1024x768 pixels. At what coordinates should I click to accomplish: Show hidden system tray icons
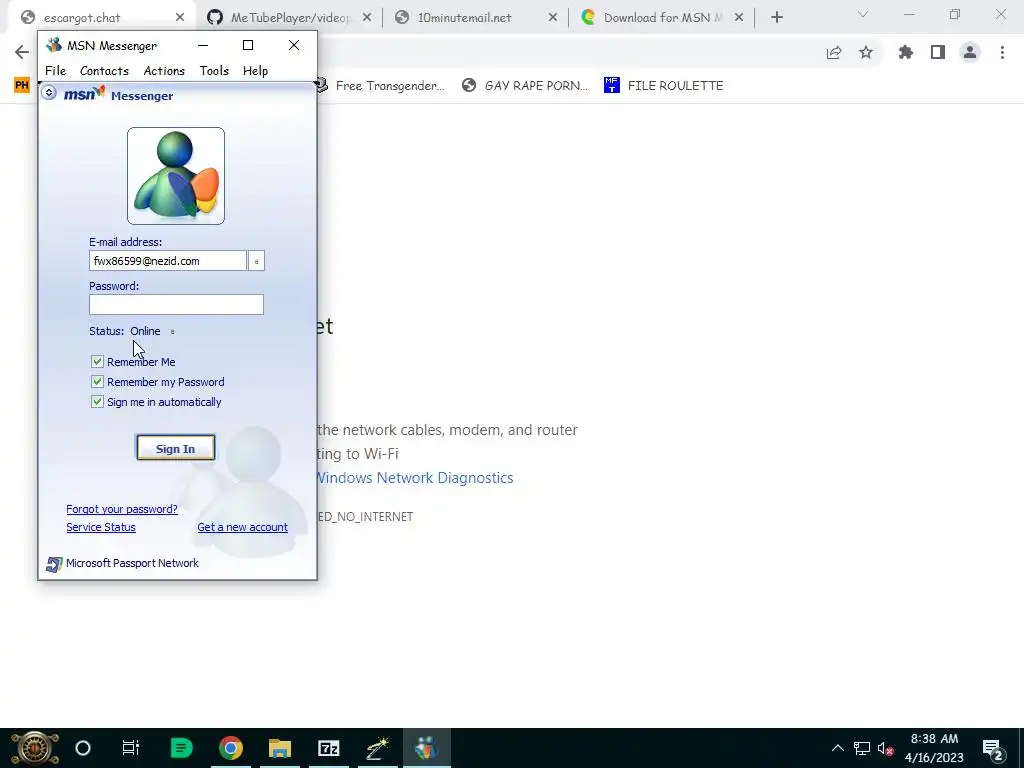837,748
